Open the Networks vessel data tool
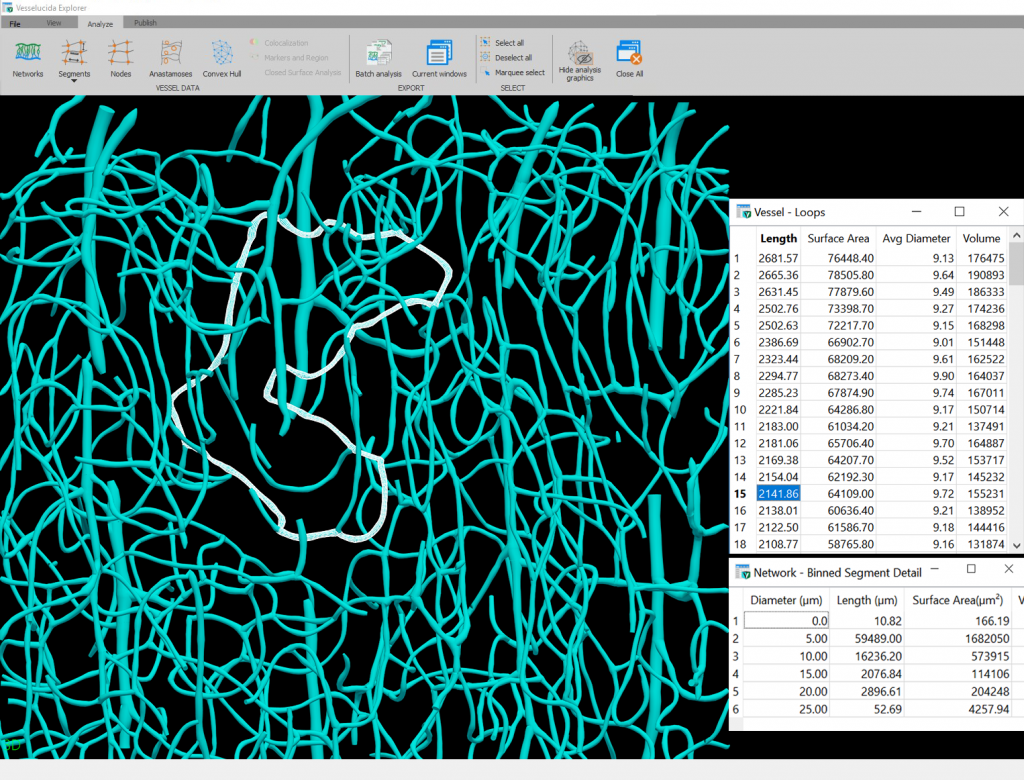The image size is (1024, 780). click(x=27, y=58)
